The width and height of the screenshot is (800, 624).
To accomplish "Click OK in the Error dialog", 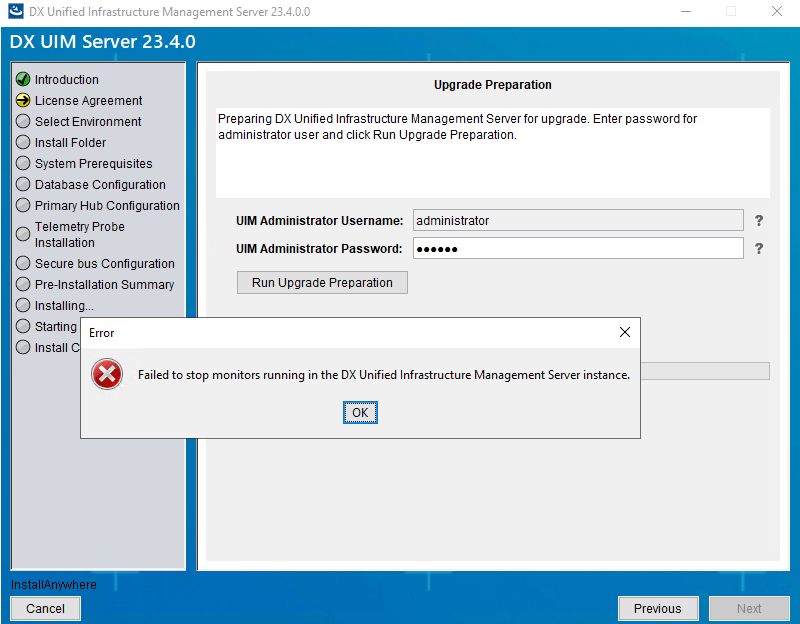I will 360,412.
